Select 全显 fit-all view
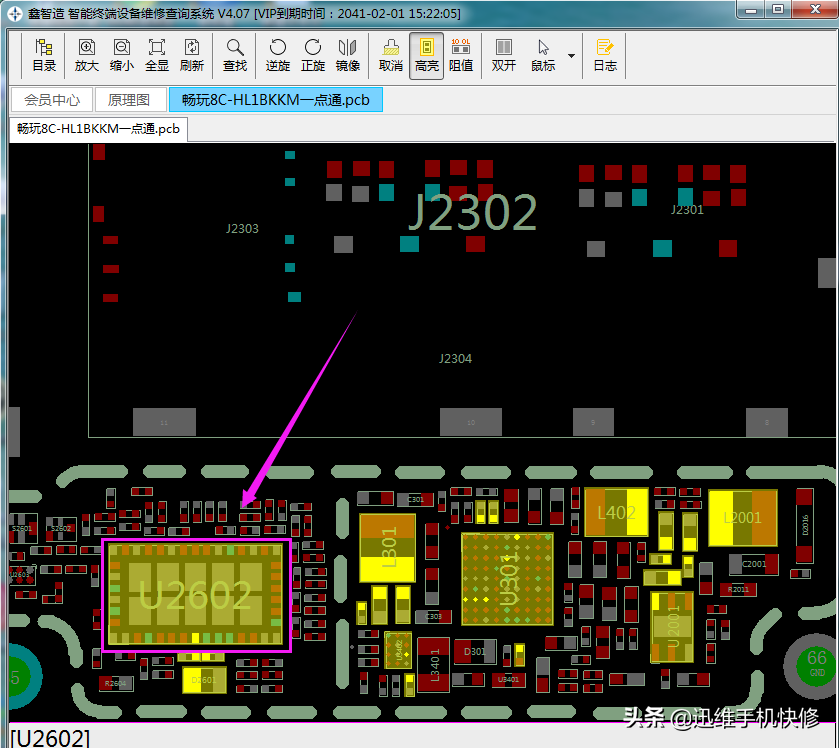Screen dimensions: 839x748 click(157, 56)
